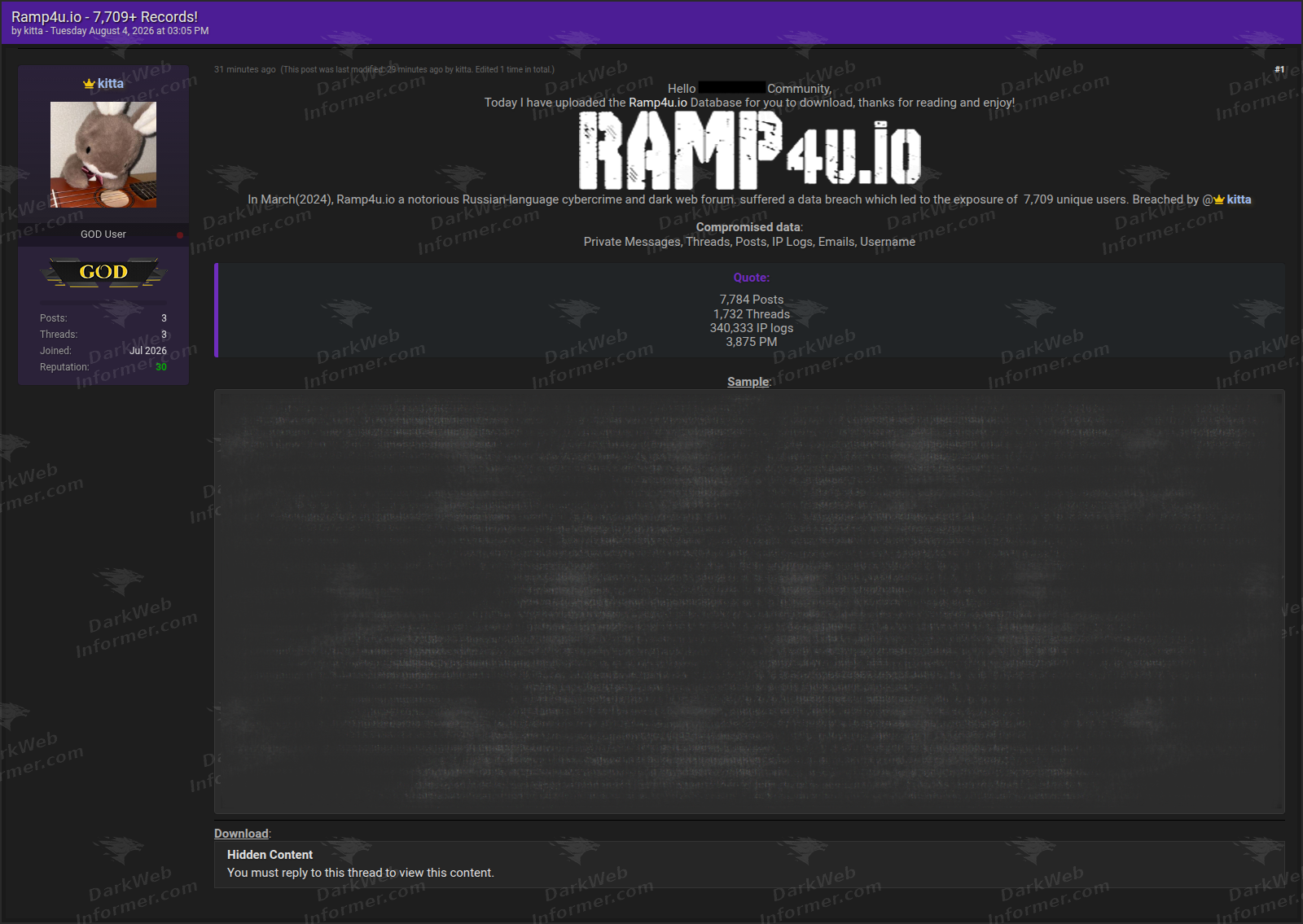View kitta's bunny avatar image

103,155
